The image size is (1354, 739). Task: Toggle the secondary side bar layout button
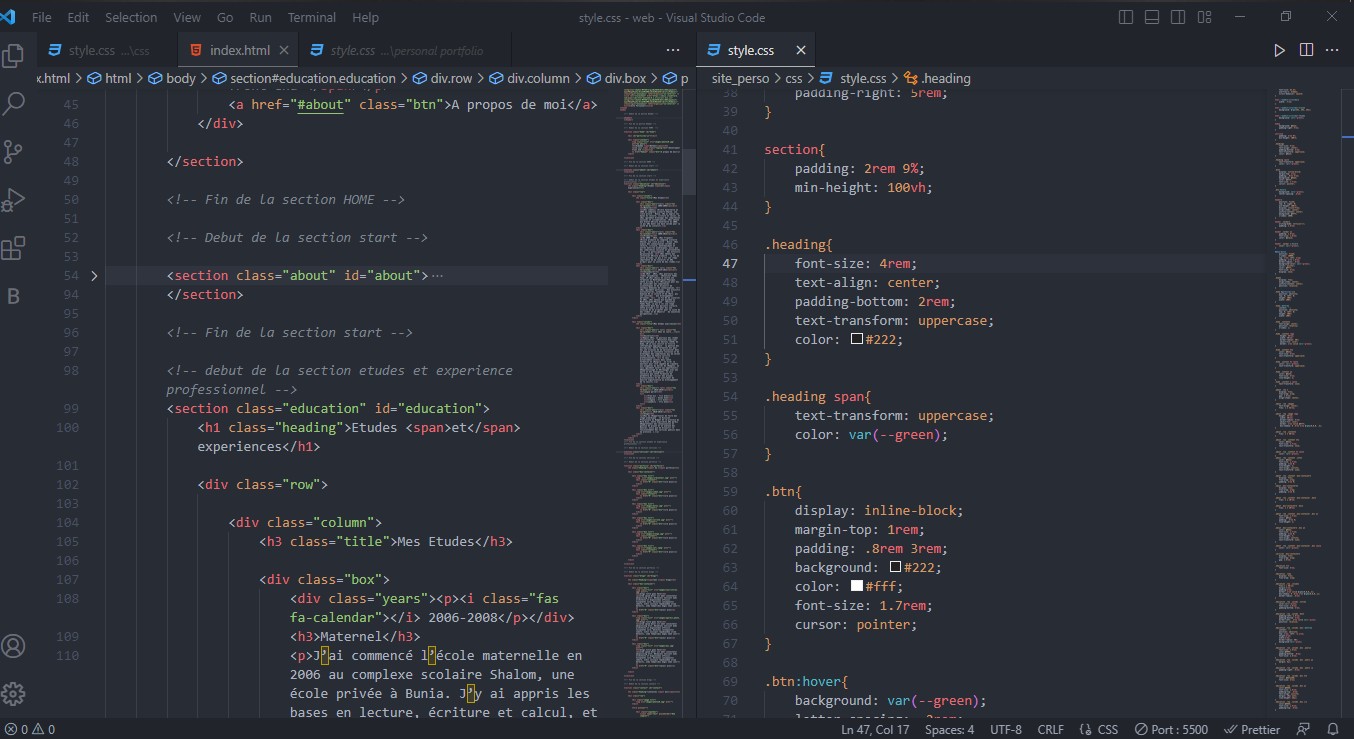click(x=1179, y=17)
